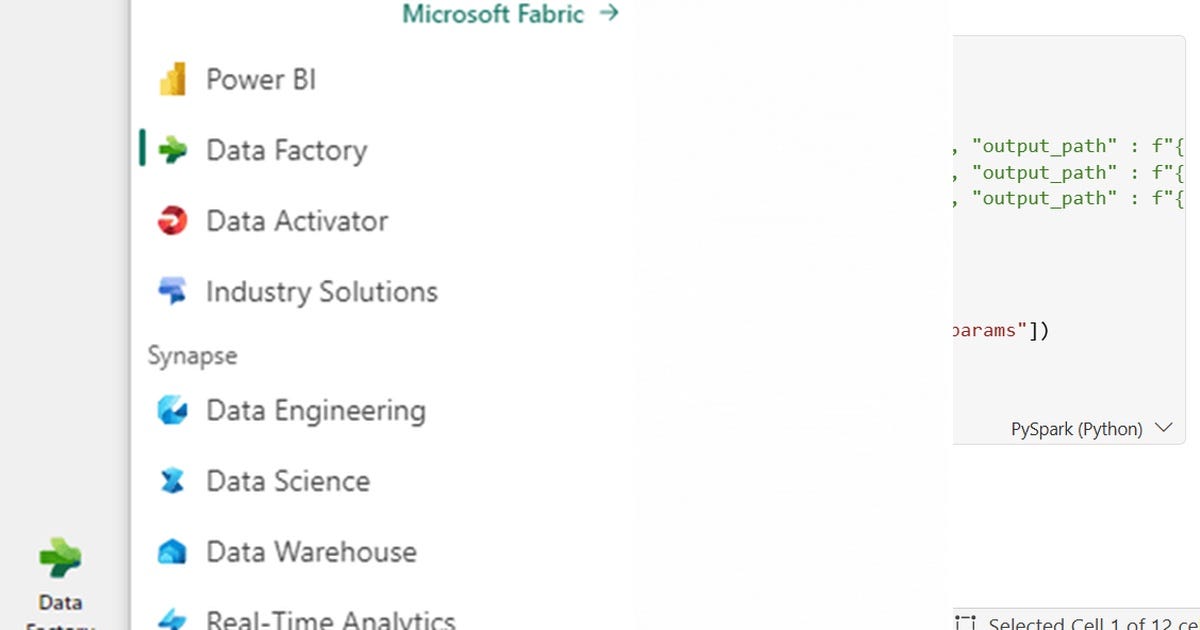
Task: Open the PySpark (Python) language dropdown
Action: 1078,428
